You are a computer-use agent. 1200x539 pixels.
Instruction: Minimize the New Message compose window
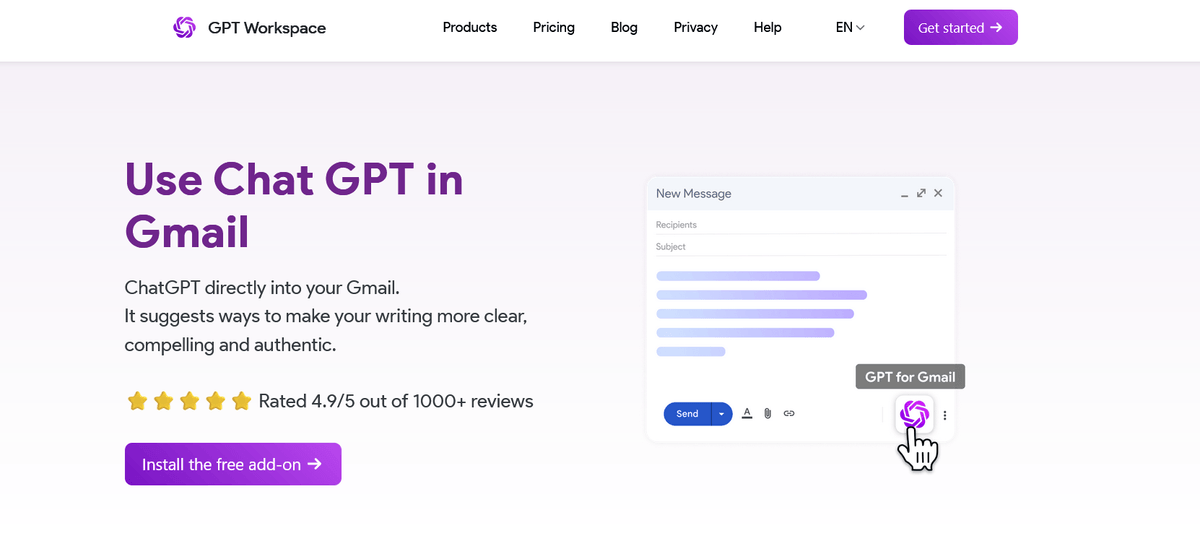click(905, 194)
